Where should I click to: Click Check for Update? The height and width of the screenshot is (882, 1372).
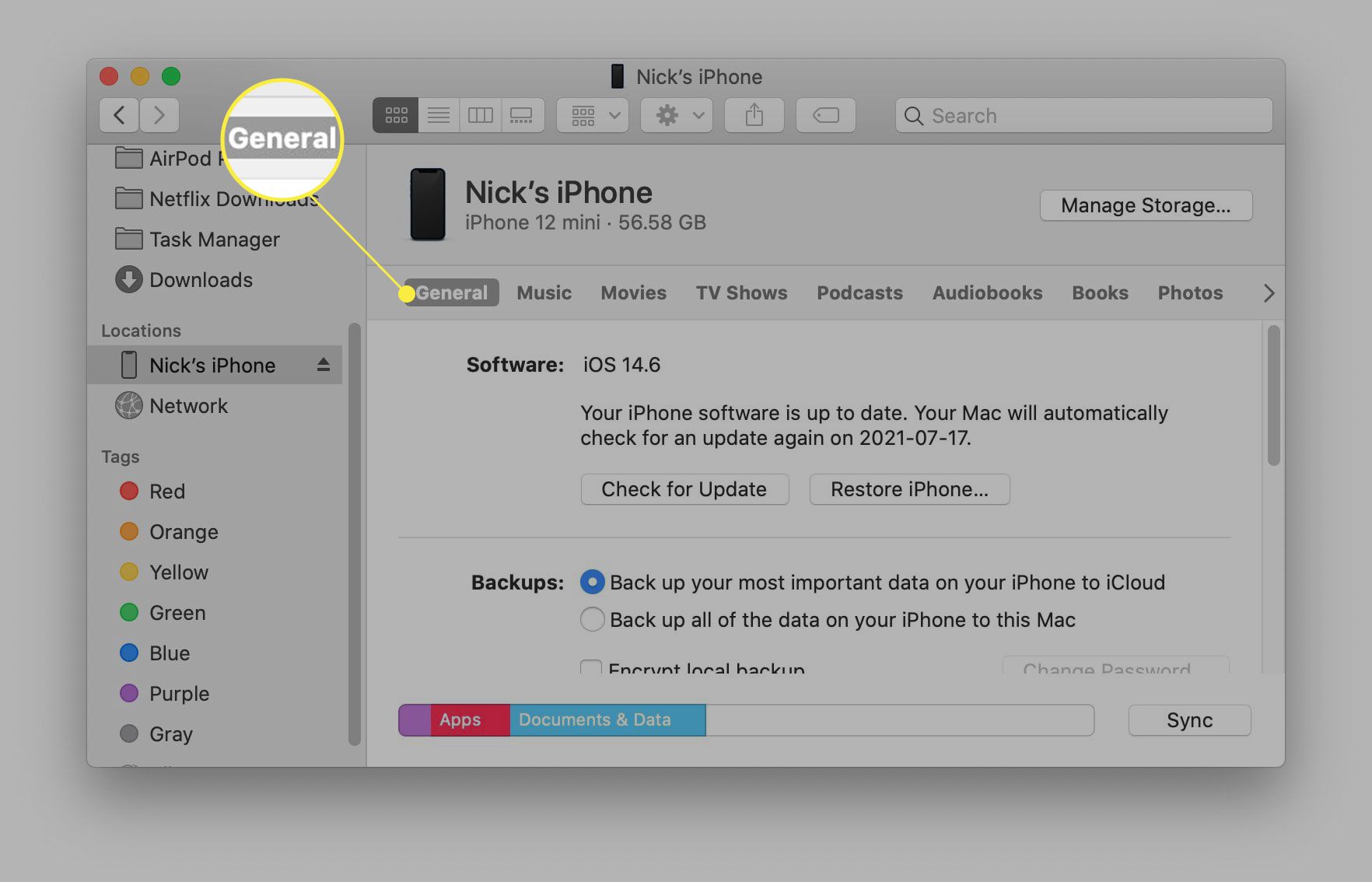coord(684,489)
